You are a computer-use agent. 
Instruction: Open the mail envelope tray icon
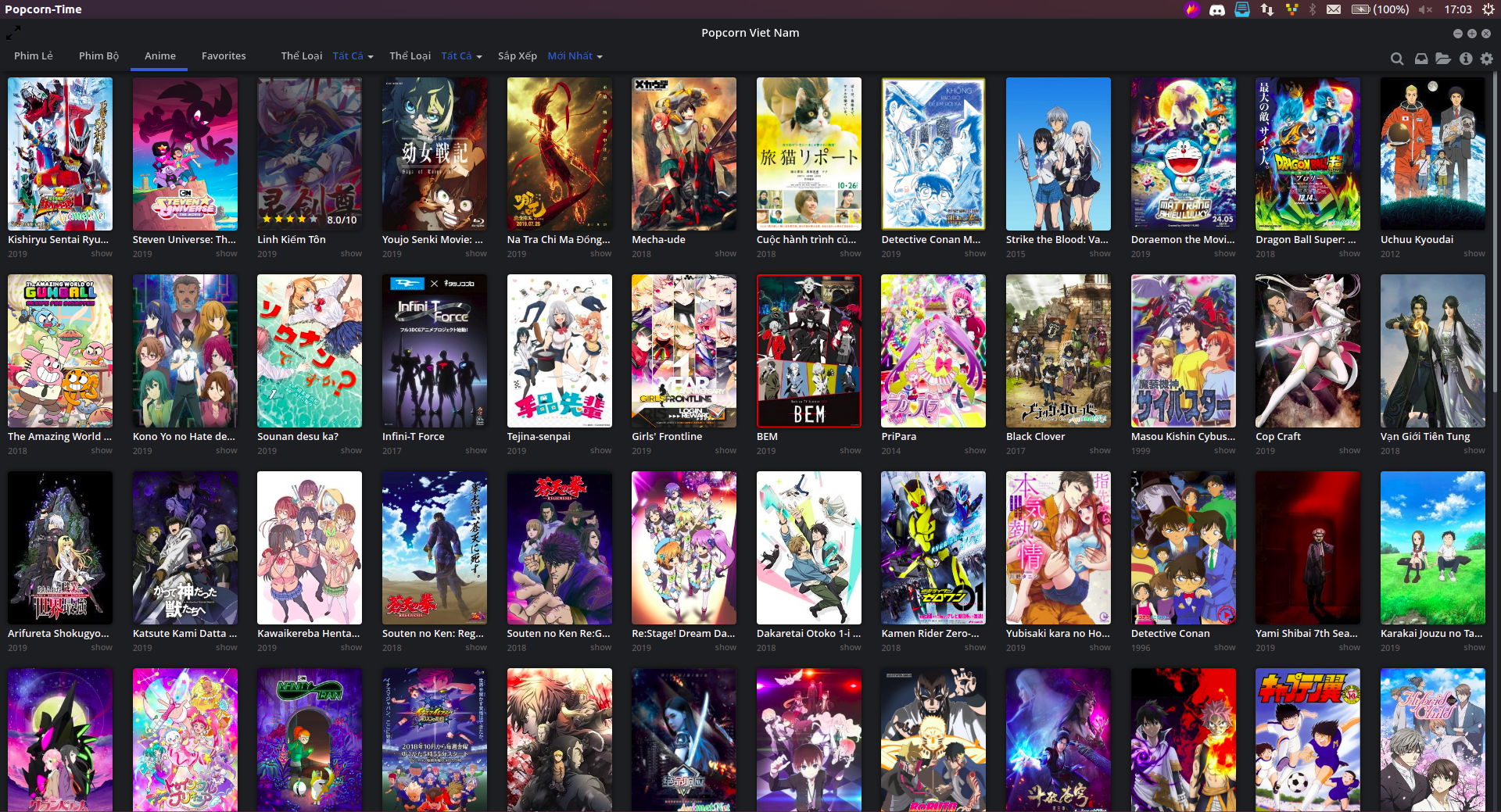(x=1334, y=9)
